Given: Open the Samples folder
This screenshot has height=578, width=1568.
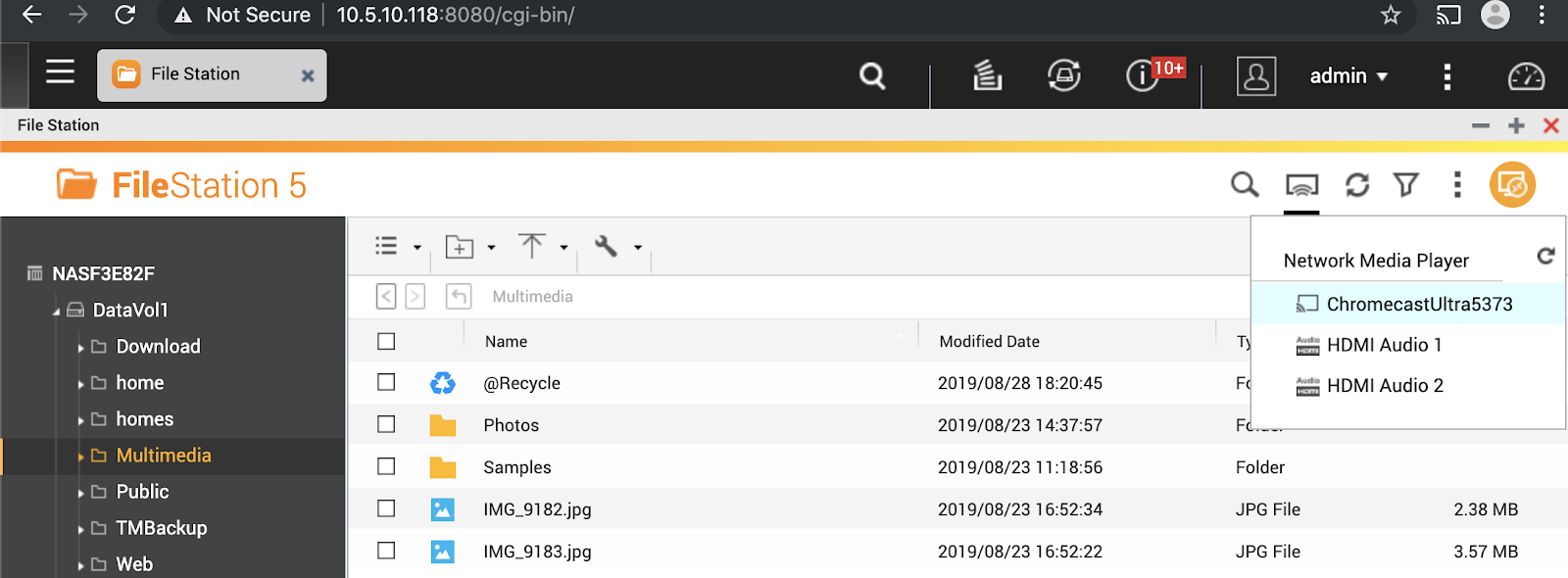Looking at the screenshot, I should click(x=516, y=467).
